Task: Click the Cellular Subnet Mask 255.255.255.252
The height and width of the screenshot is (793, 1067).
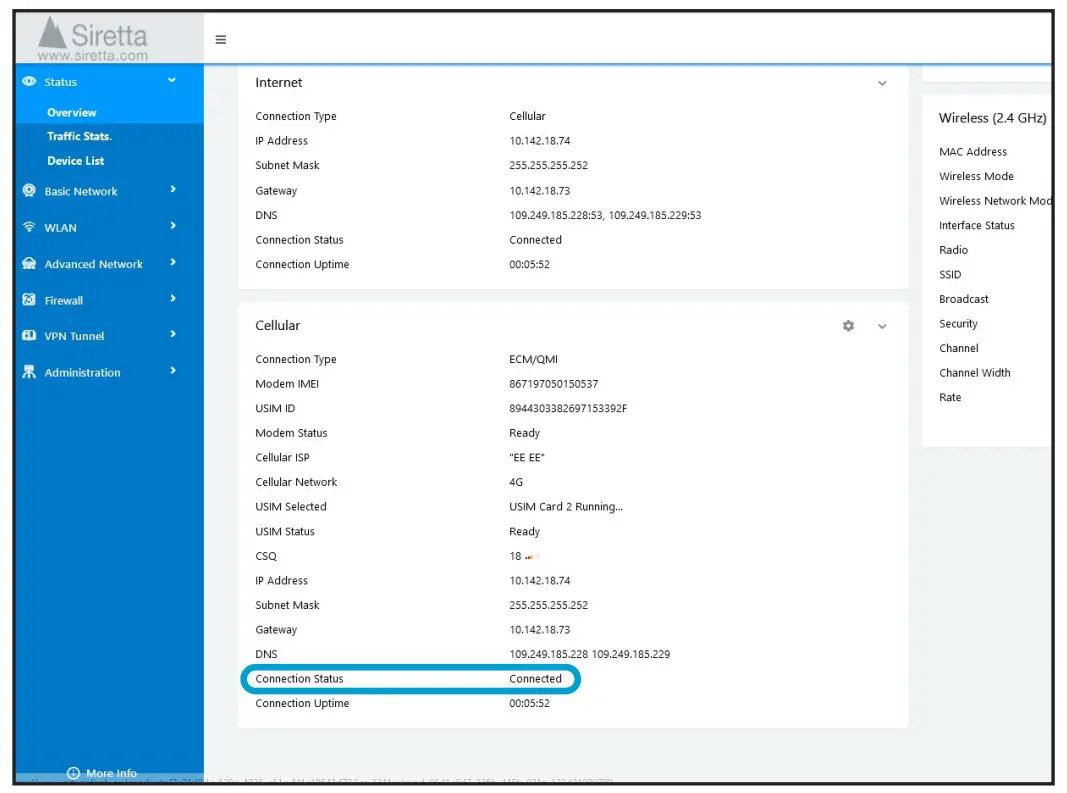Action: click(x=548, y=605)
